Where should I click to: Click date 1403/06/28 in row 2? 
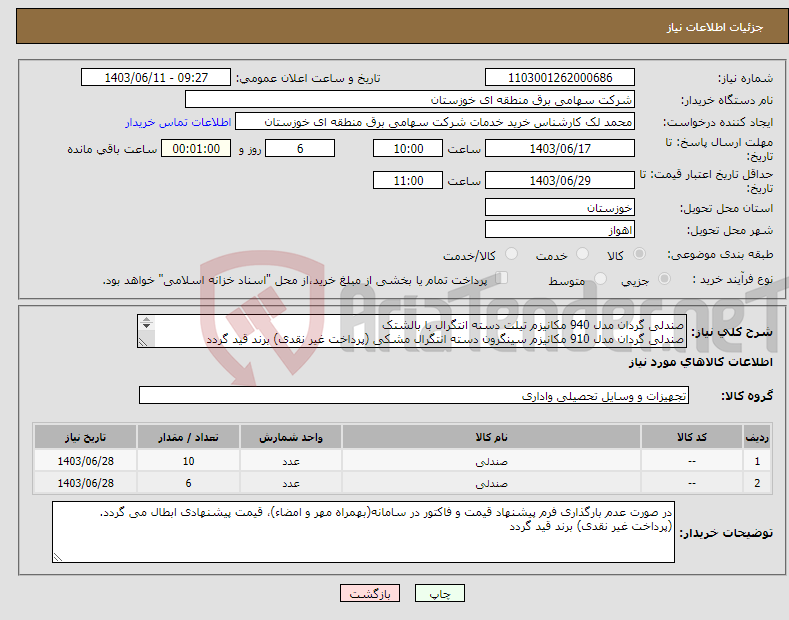tap(86, 483)
